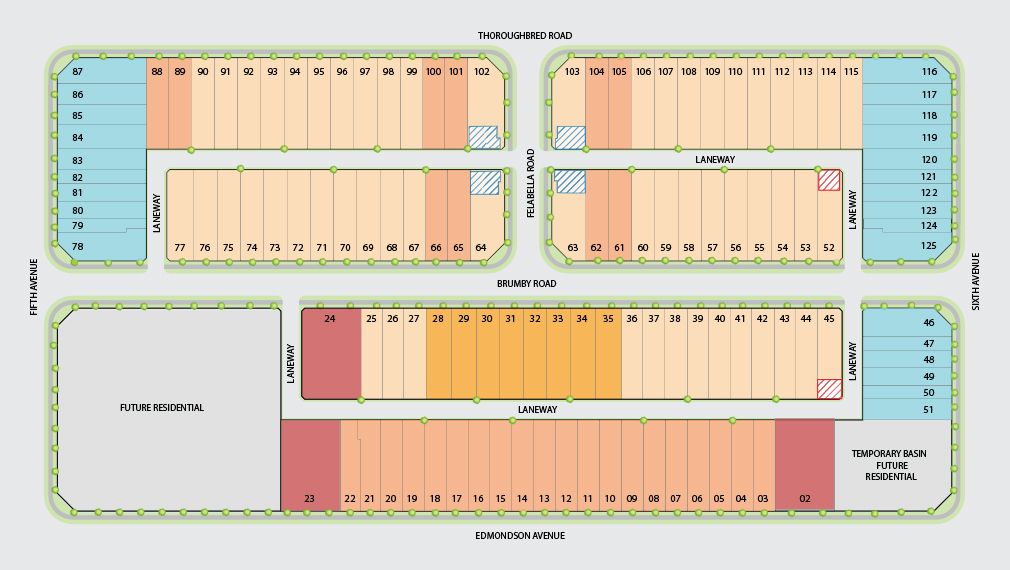Select the Future Residential grey block
The width and height of the screenshot is (1010, 570).
point(169,409)
